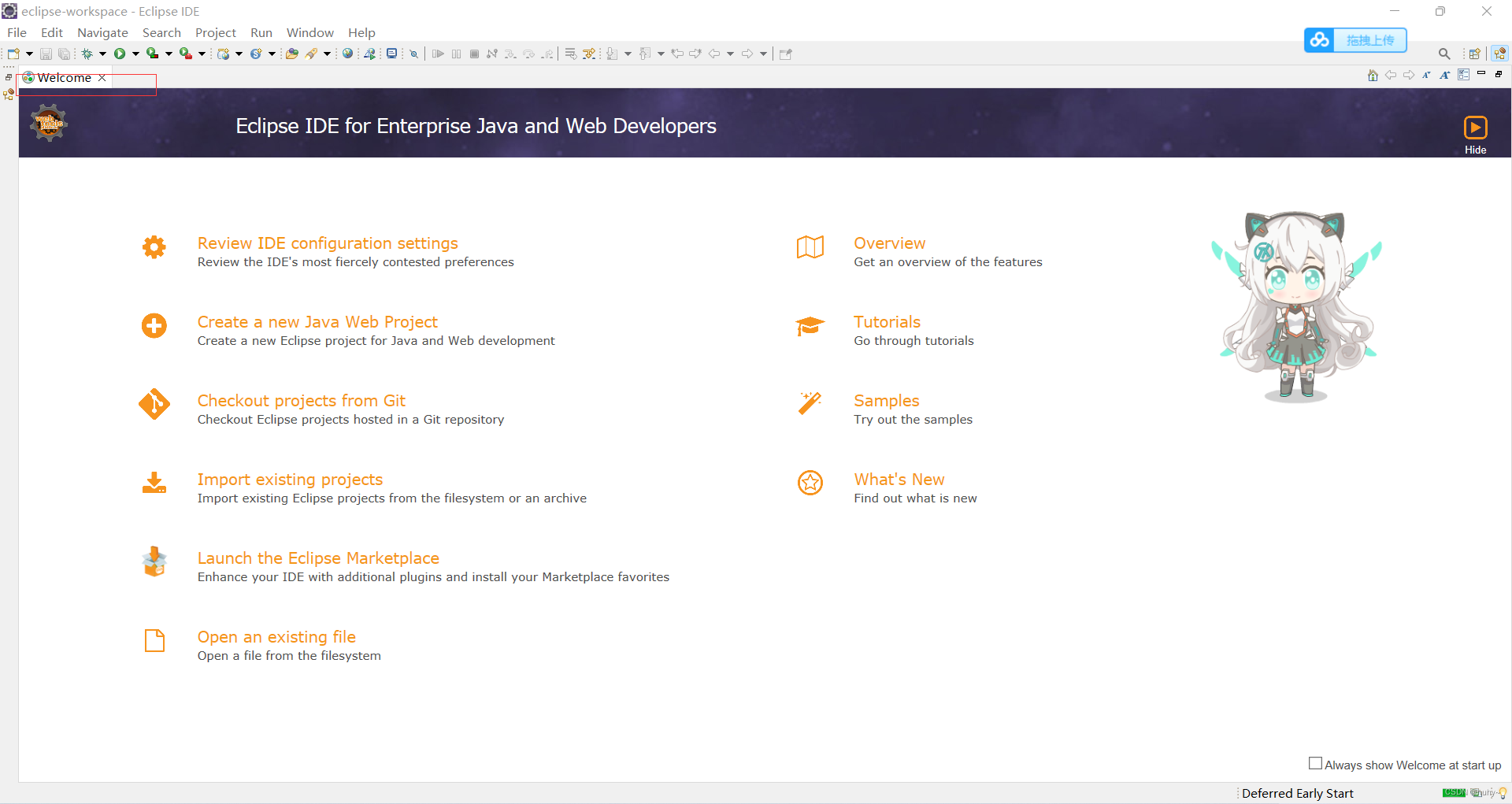Expand the Search dropdown arrow

[327, 54]
